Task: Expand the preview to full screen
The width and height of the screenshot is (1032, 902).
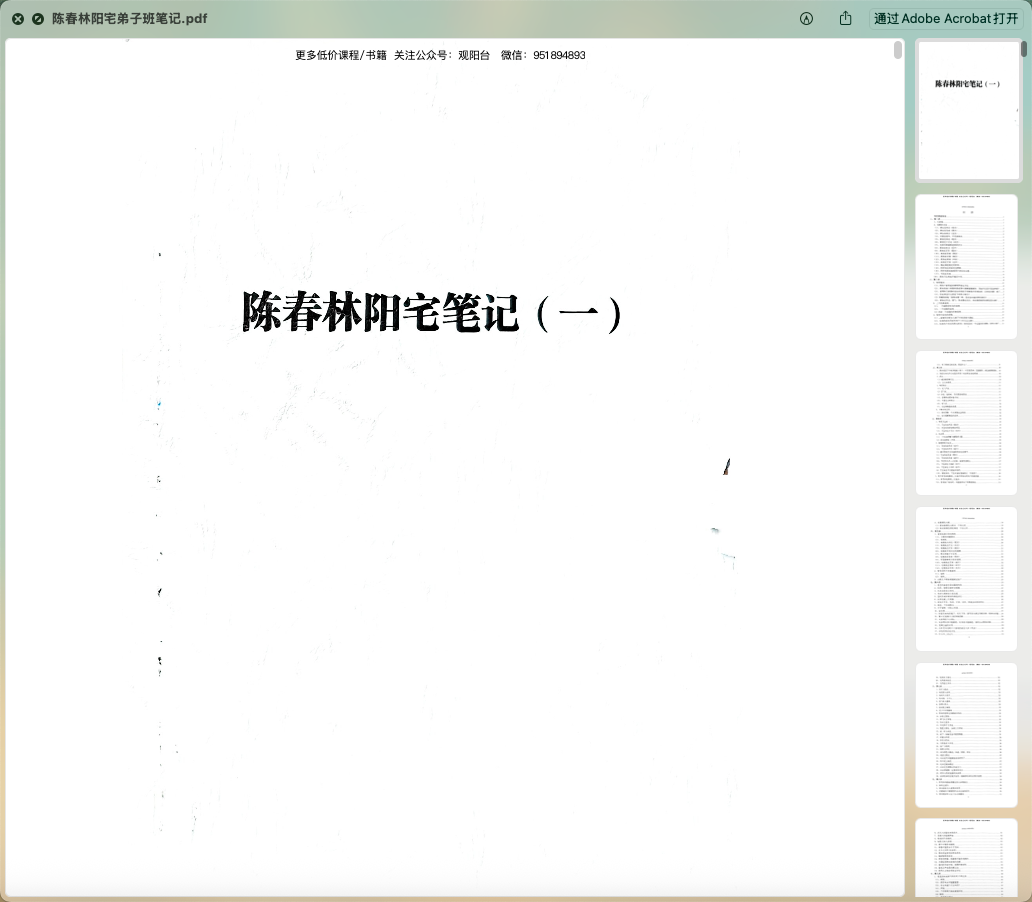Action: [38, 19]
